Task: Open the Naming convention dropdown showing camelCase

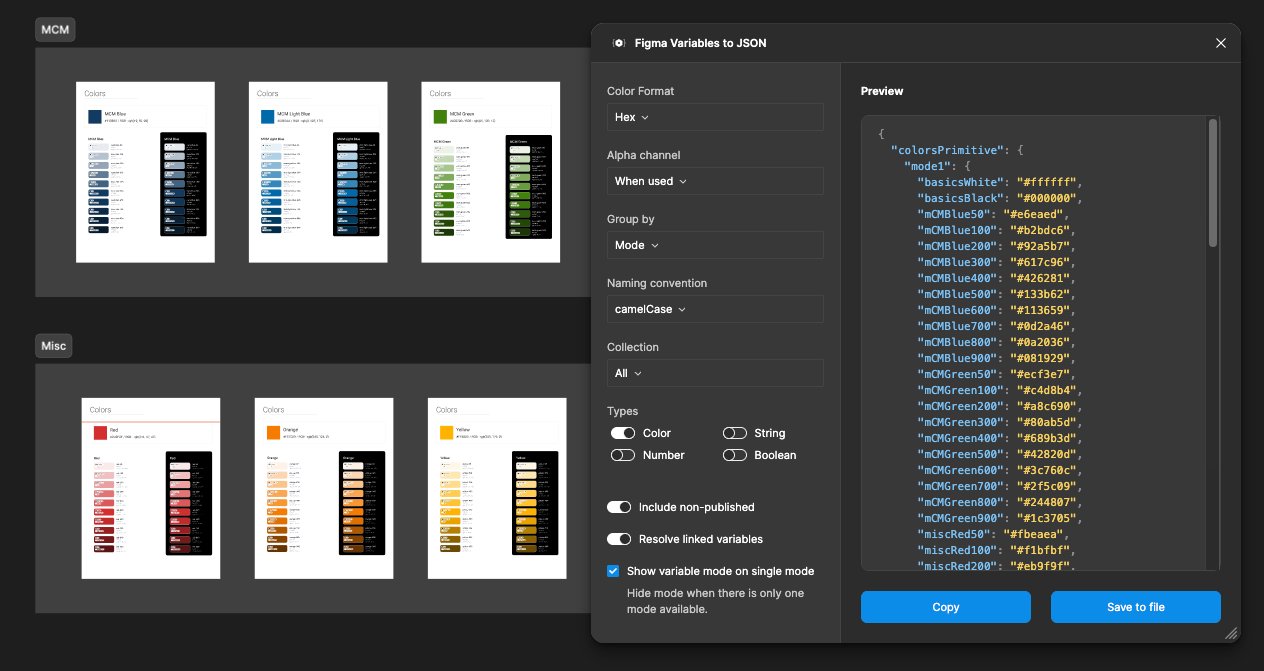Action: coord(714,309)
